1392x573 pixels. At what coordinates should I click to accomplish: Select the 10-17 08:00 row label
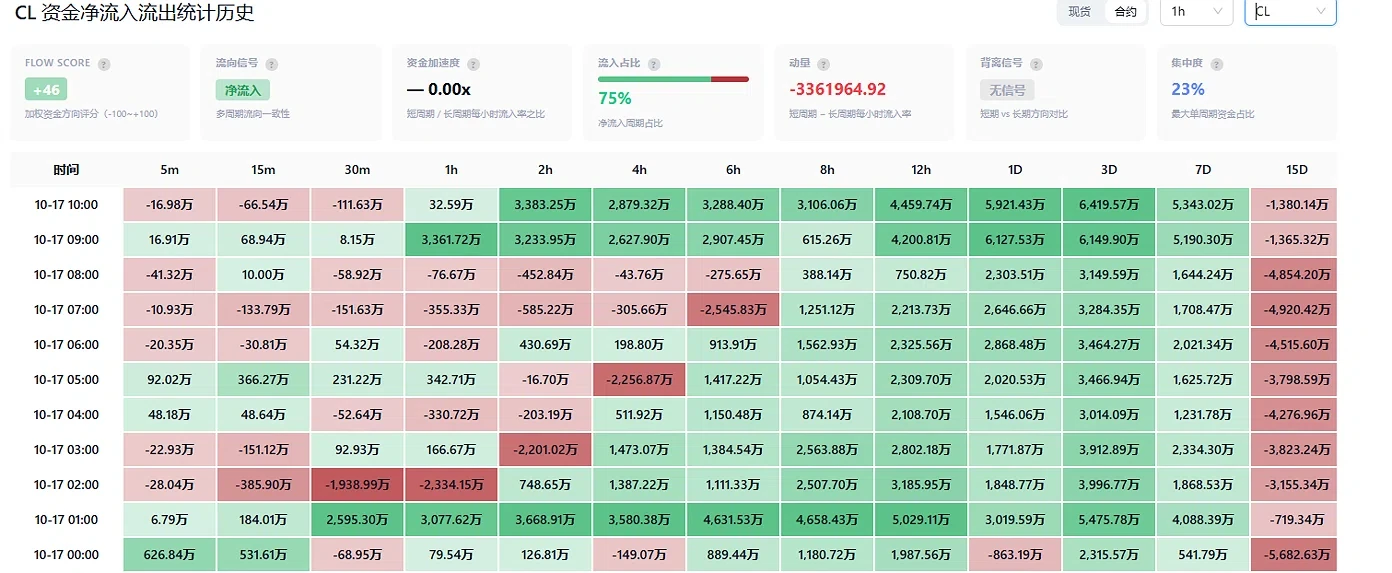(x=66, y=275)
